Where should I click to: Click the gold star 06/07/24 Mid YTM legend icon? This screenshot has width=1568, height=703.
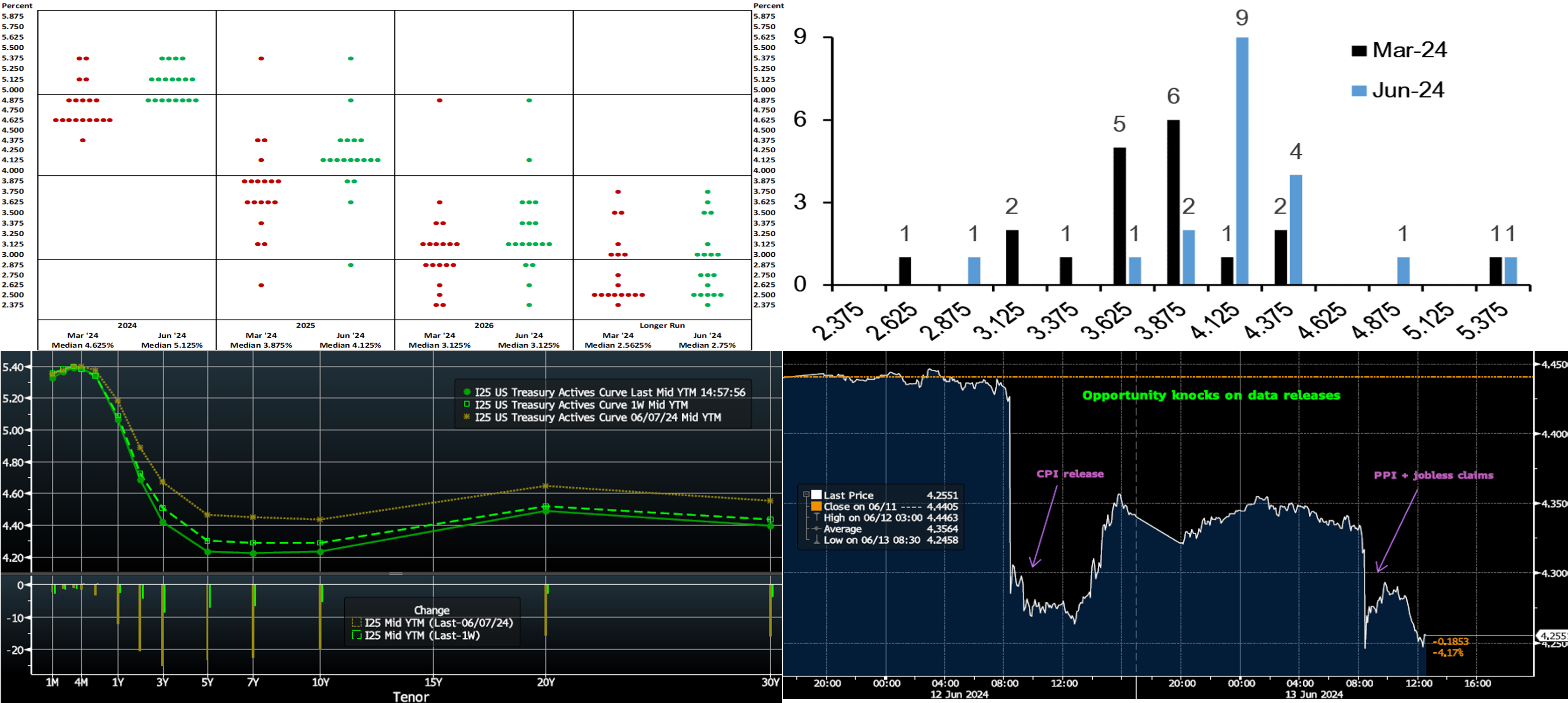point(467,417)
